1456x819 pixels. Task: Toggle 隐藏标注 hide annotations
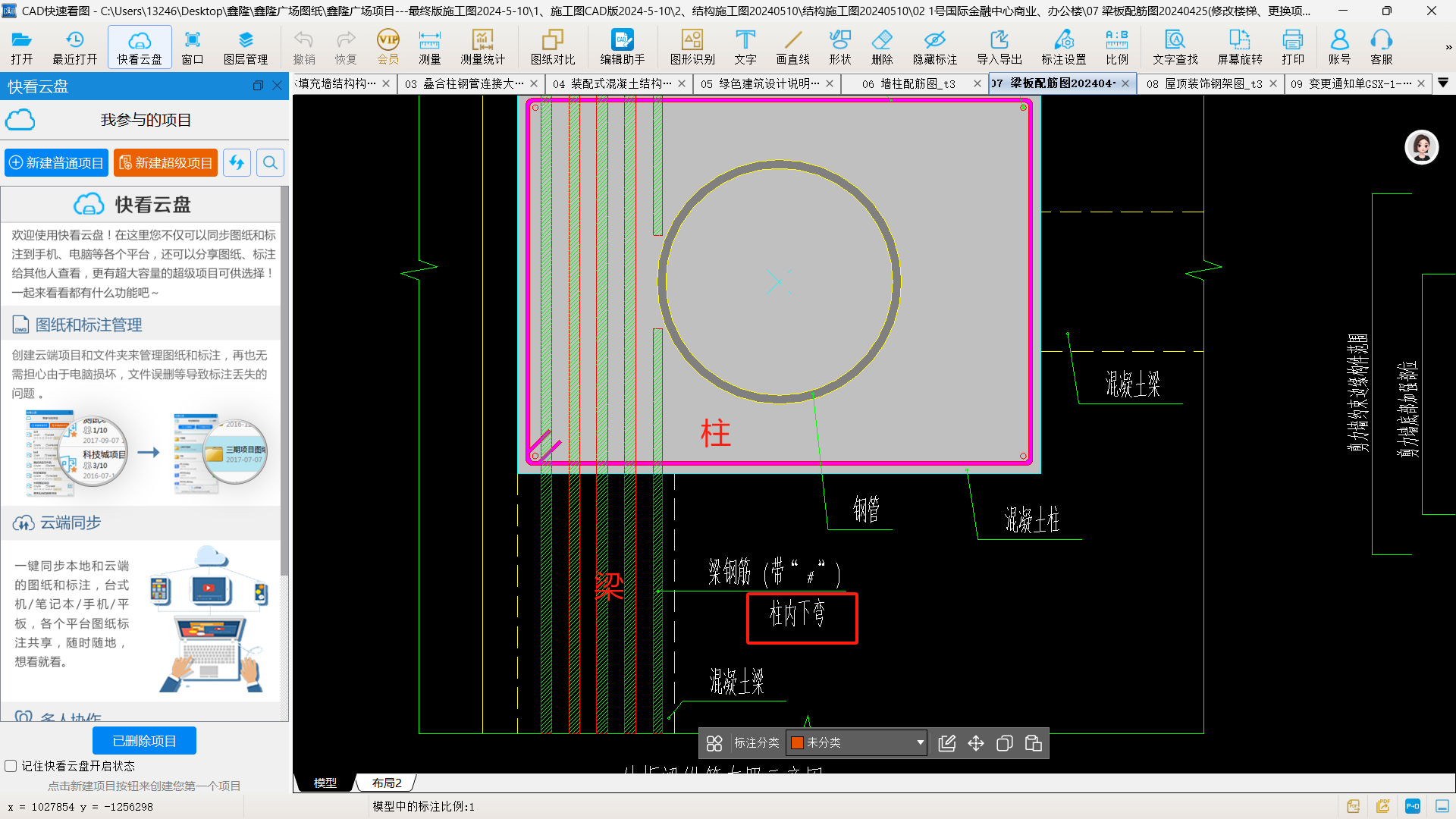click(x=935, y=47)
